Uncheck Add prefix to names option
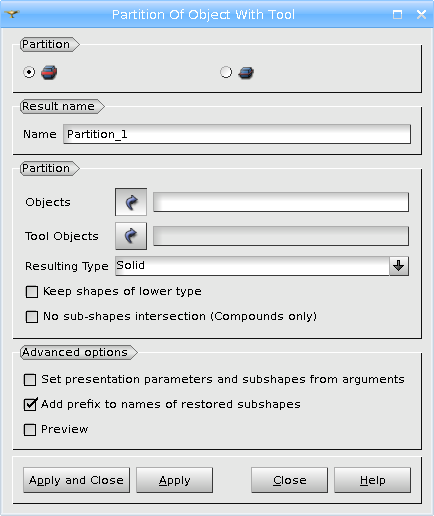Screen dimensions: 434x516 (30, 405)
